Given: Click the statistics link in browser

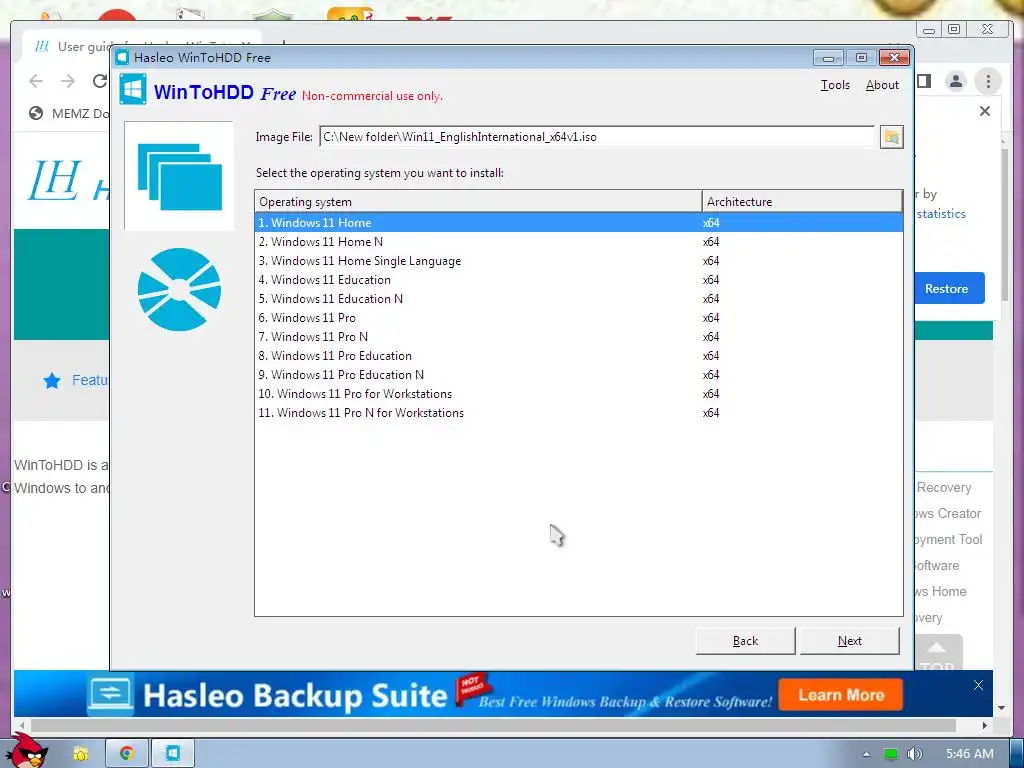Looking at the screenshot, I should (941, 214).
